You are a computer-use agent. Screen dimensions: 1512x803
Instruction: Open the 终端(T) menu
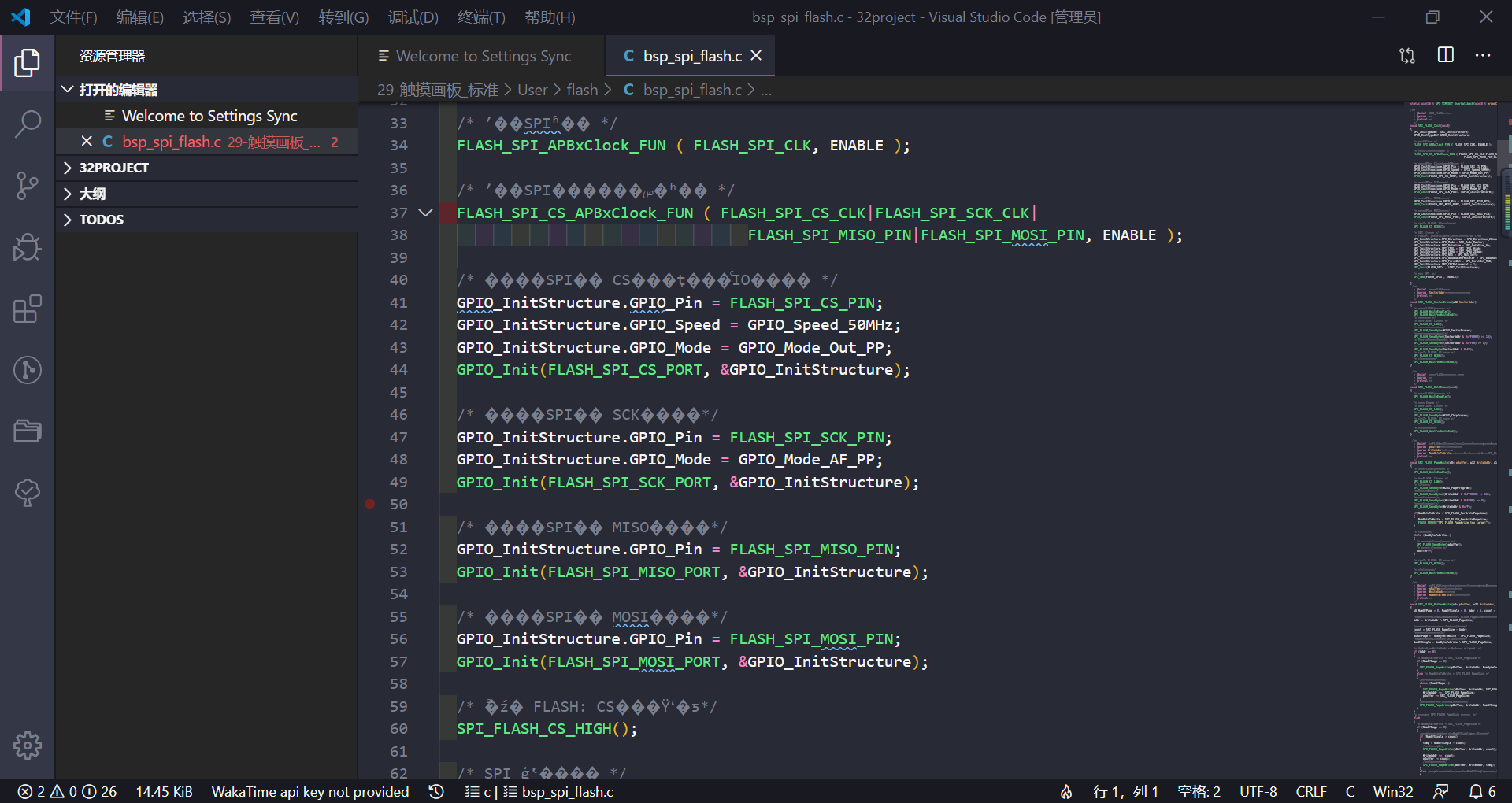pyautogui.click(x=481, y=17)
